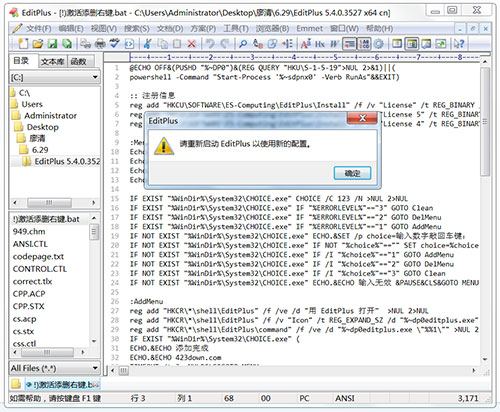This screenshot has width=500, height=412.
Task: Select codepage.txt in the file list
Action: [x=38, y=257]
